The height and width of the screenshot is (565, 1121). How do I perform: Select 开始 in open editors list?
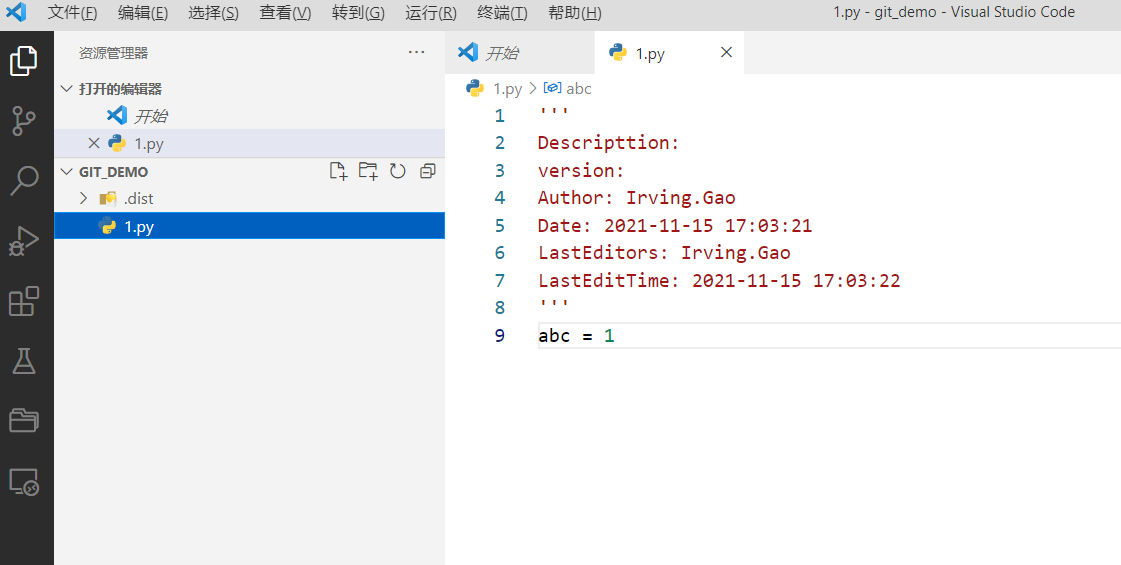click(x=250, y=116)
